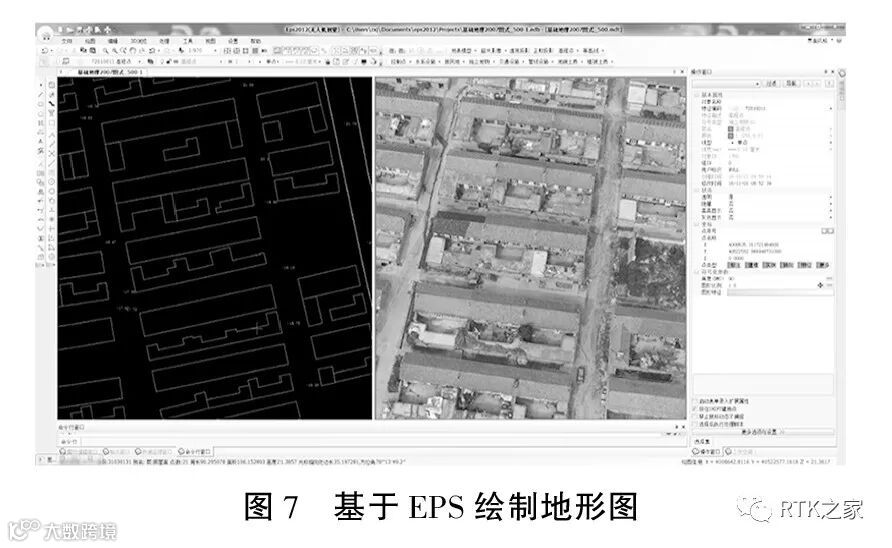Close the 基础地理 map document view
This screenshot has width=892, height=548.
(x=683, y=72)
